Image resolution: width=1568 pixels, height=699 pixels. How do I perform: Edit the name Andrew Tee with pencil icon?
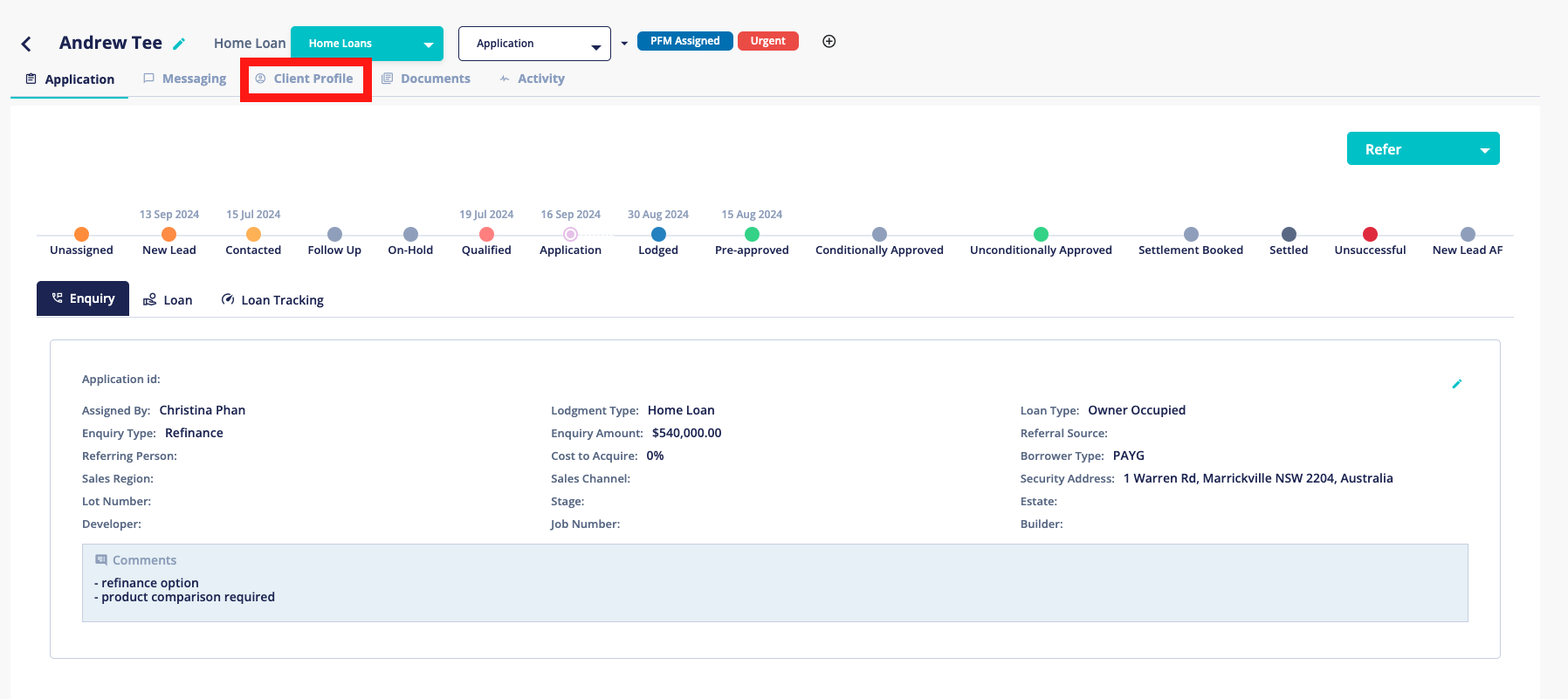click(x=179, y=44)
